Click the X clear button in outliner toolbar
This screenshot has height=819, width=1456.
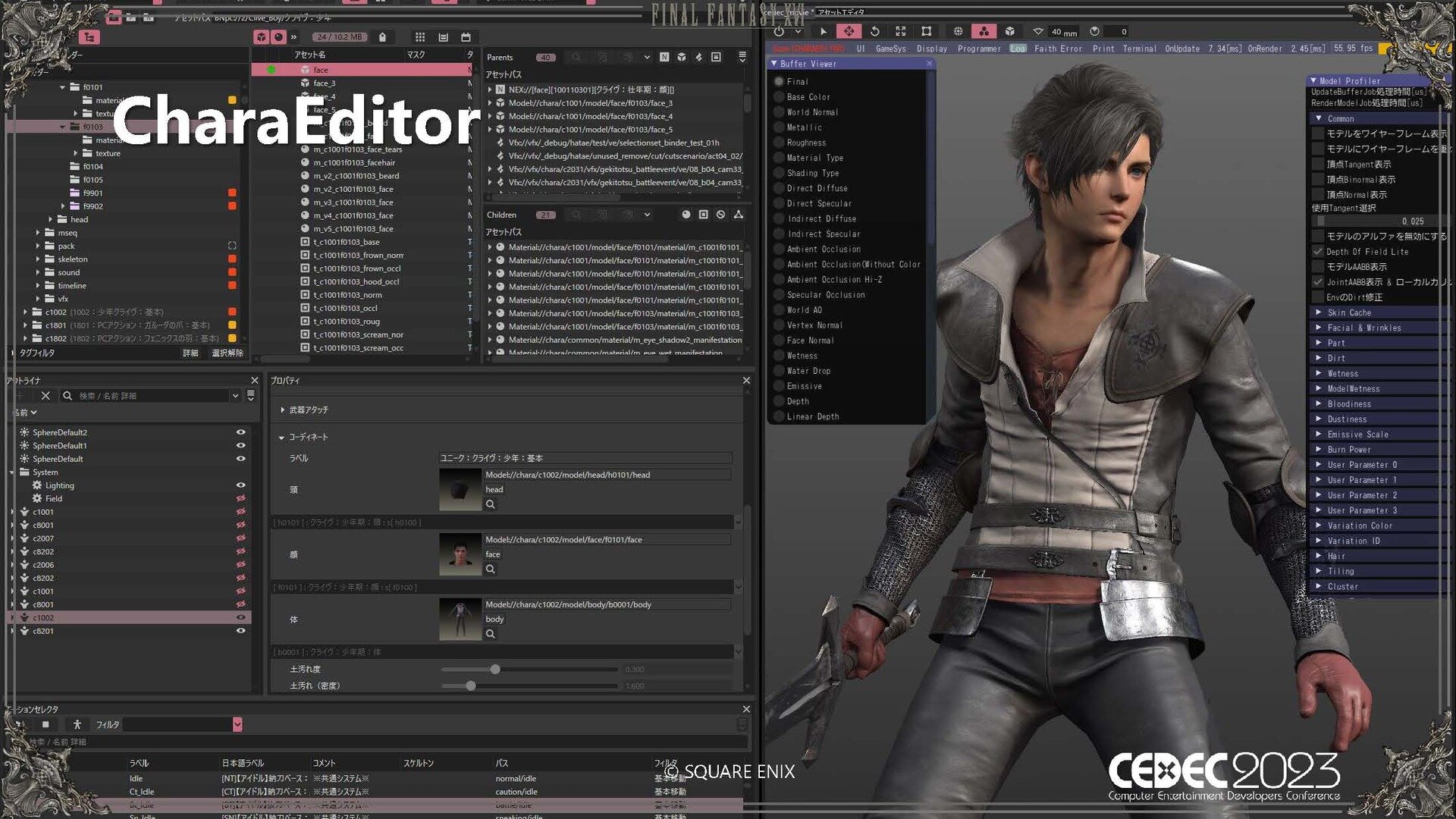[45, 396]
